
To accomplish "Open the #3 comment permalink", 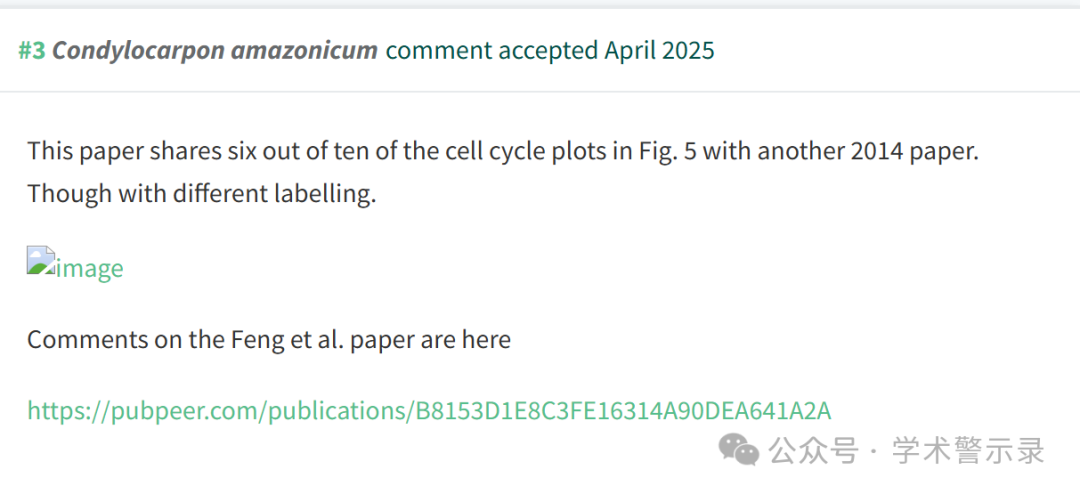I will click(x=32, y=50).
